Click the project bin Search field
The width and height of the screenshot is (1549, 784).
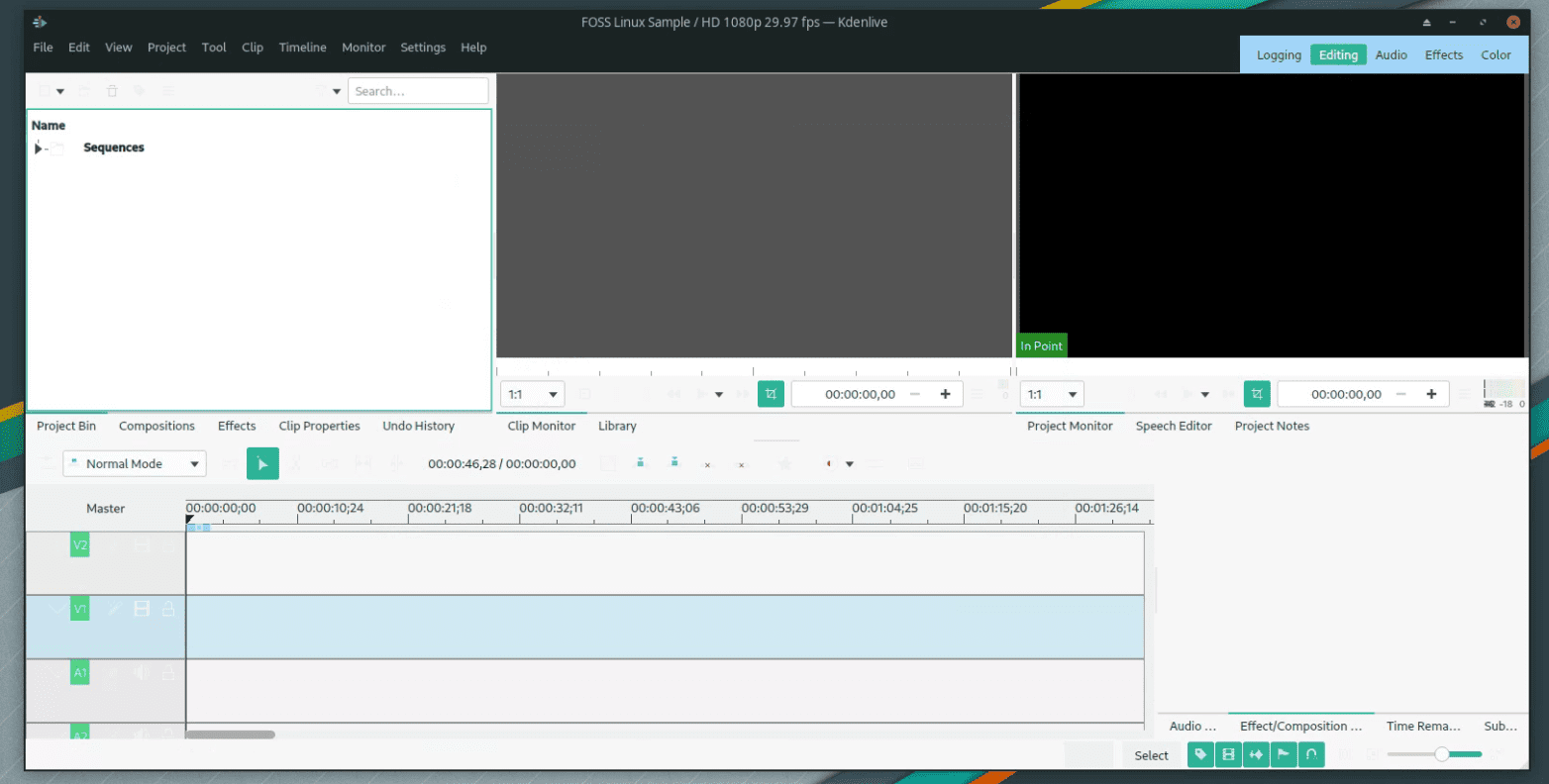click(418, 91)
